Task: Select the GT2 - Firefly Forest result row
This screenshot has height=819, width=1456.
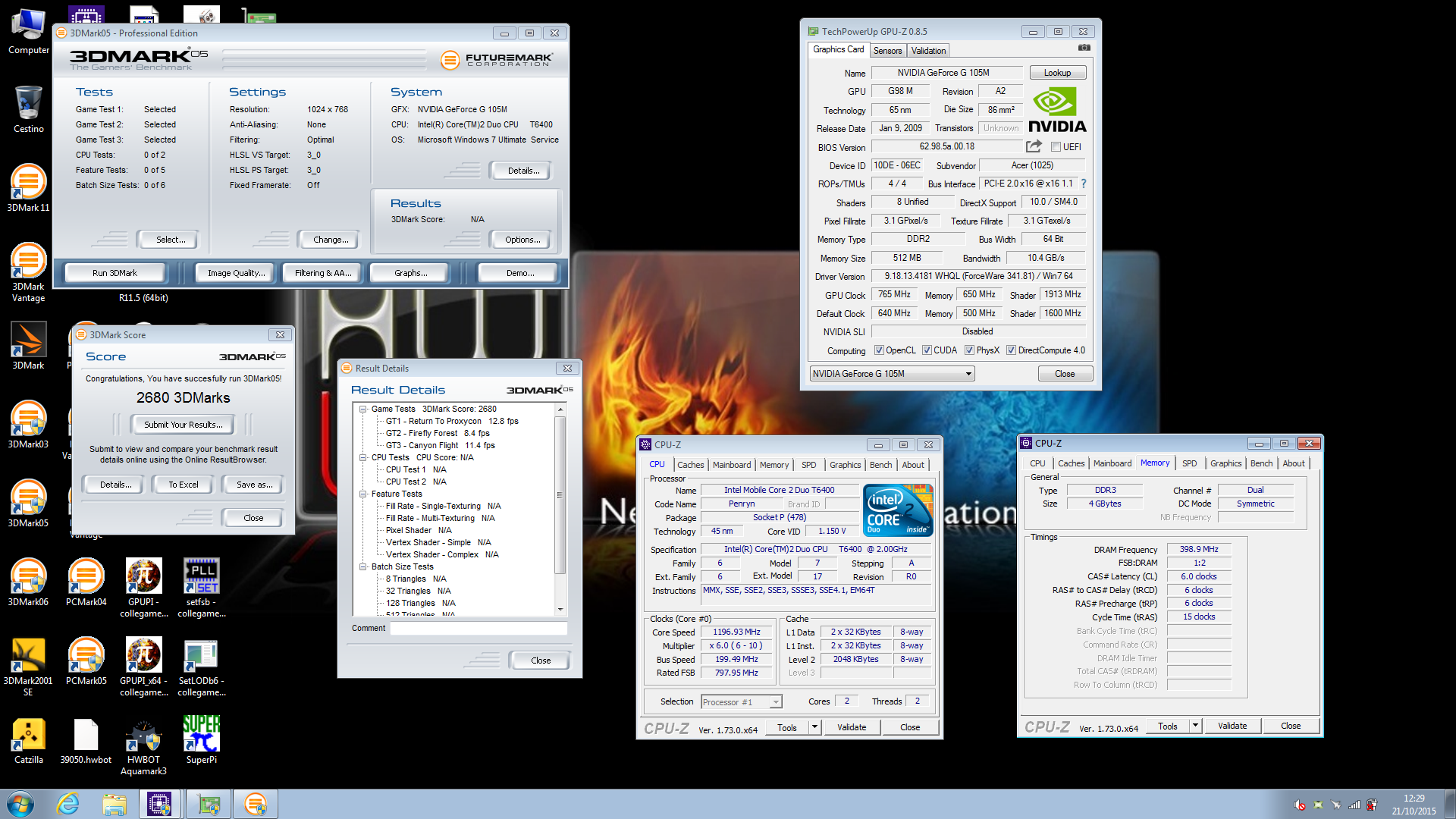Action: [x=438, y=433]
